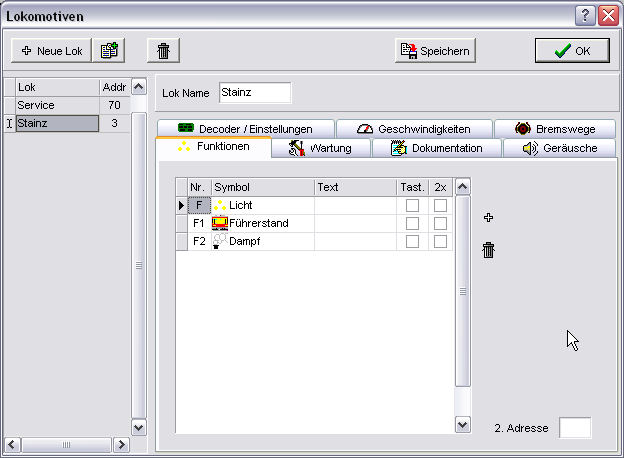Screen dimensions: 624x458
Task: Click the Lok list horizontal scrollbar thumb
Action: click(x=66, y=444)
